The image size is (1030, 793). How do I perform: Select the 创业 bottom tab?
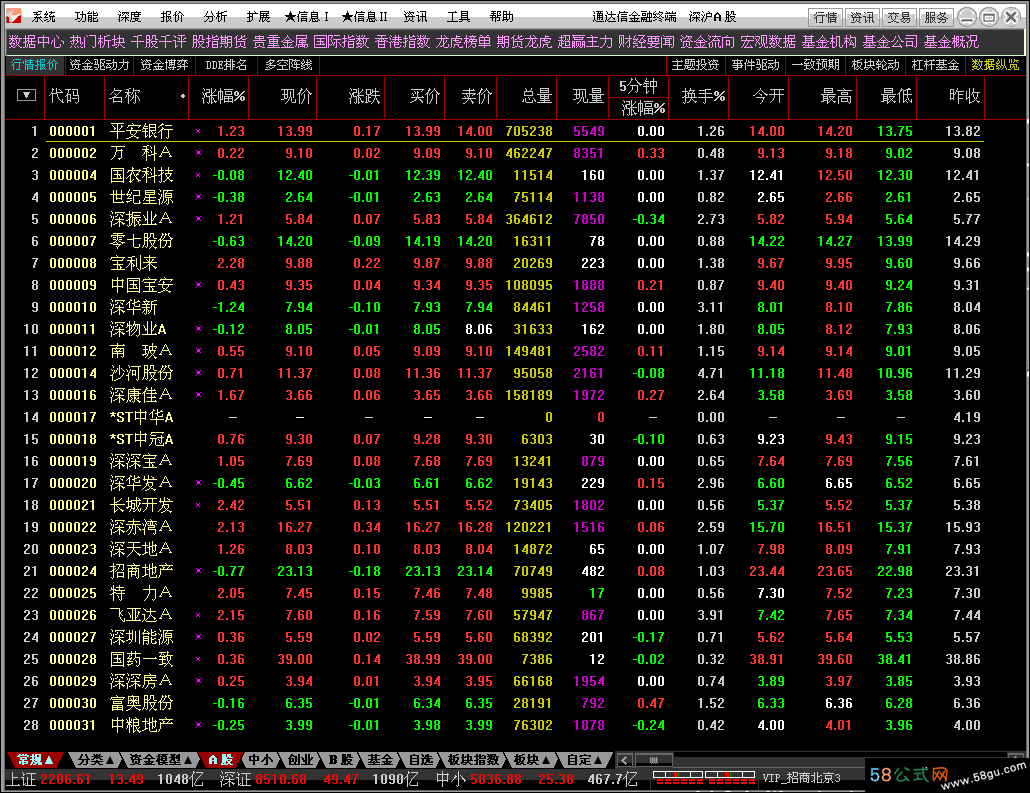(300, 759)
